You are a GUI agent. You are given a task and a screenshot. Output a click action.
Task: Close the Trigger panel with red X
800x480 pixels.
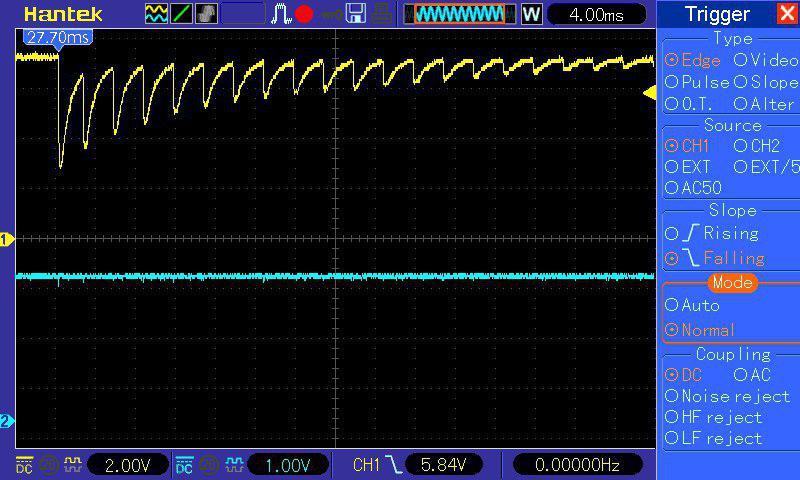(x=787, y=14)
